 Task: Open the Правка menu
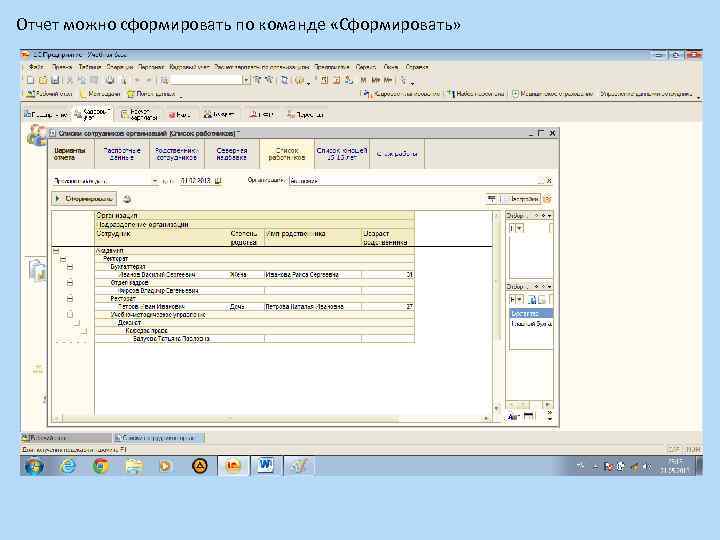coord(62,67)
